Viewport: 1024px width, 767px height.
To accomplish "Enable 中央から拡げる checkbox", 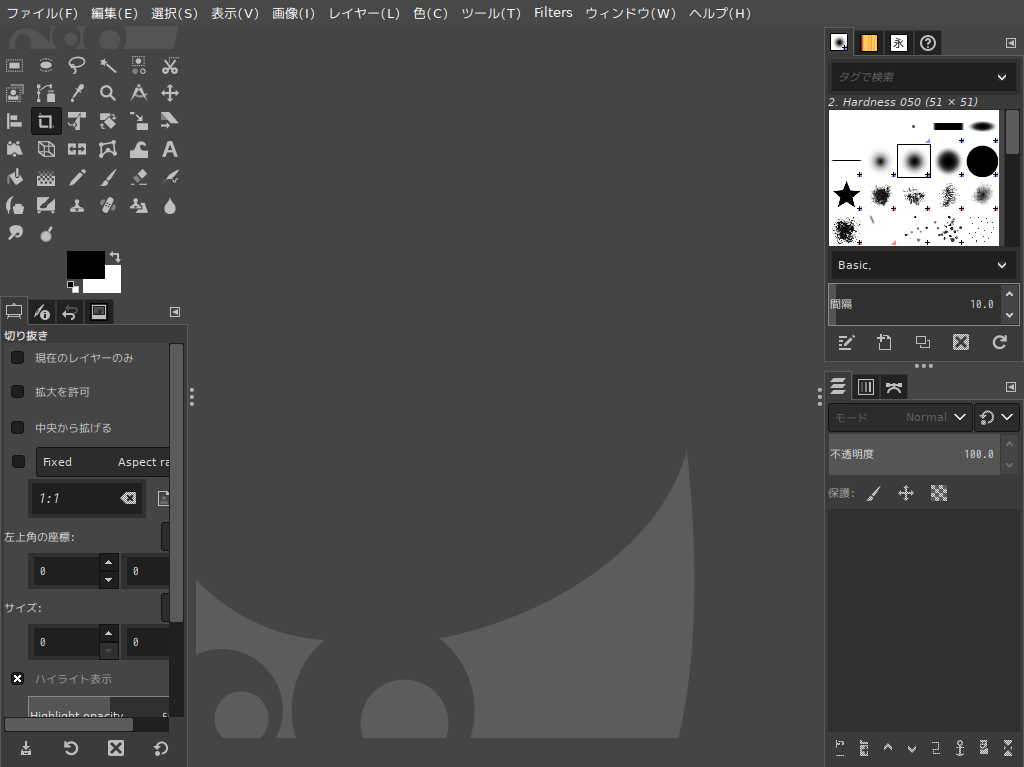I will click(18, 427).
